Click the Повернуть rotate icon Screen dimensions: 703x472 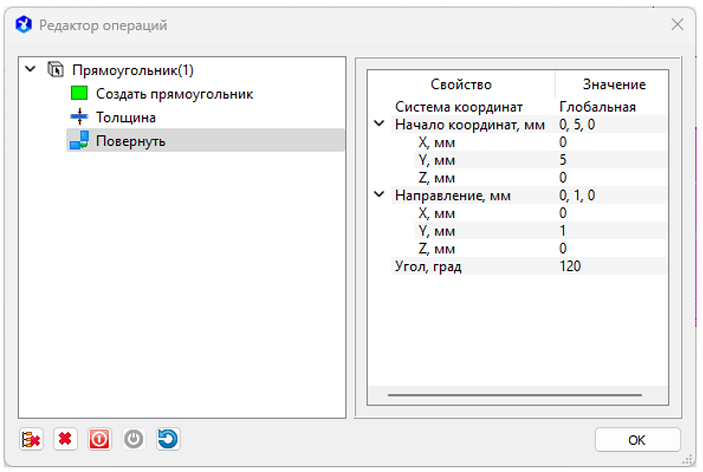click(80, 141)
